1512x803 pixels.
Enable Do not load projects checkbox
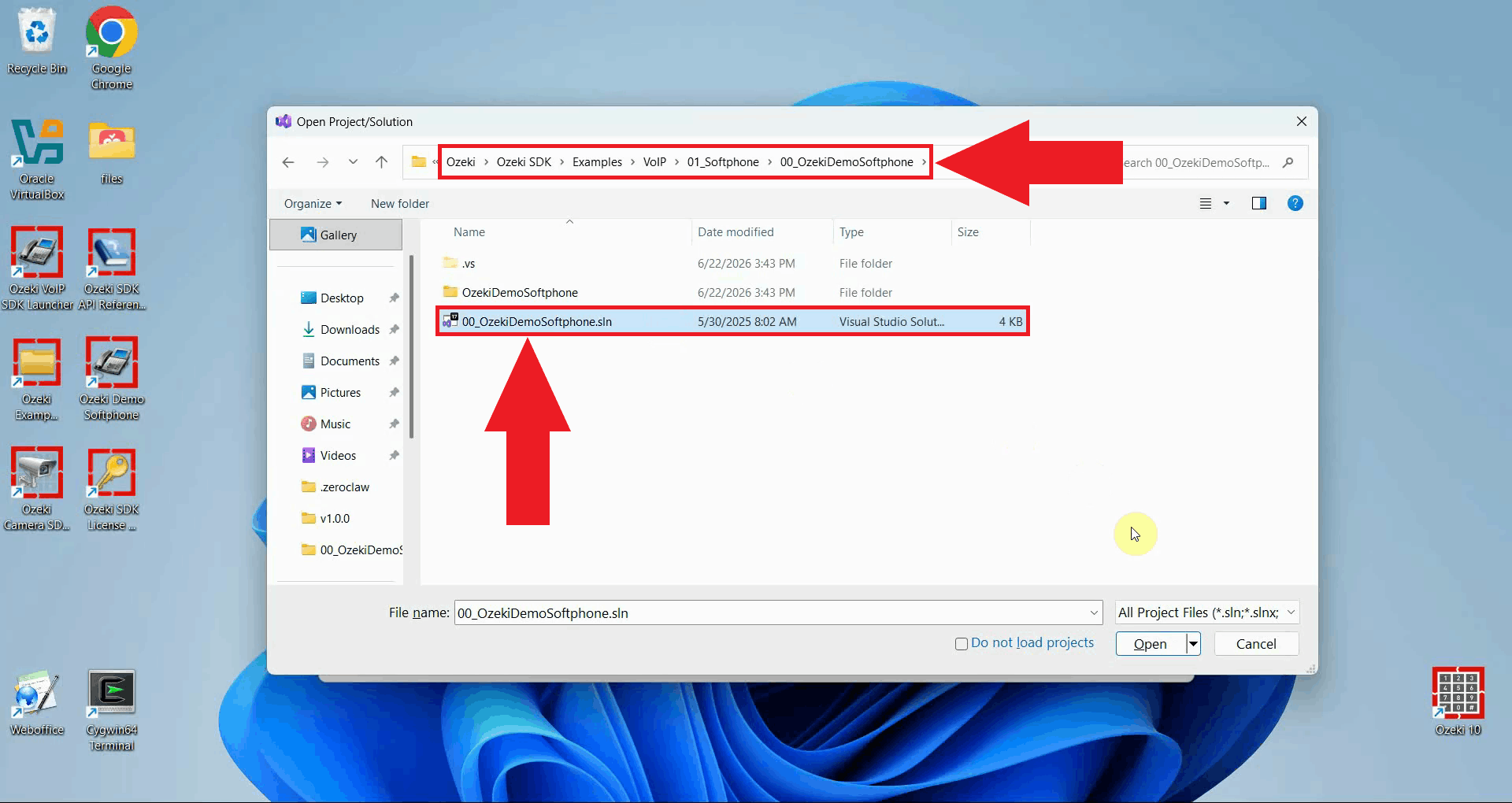962,644
